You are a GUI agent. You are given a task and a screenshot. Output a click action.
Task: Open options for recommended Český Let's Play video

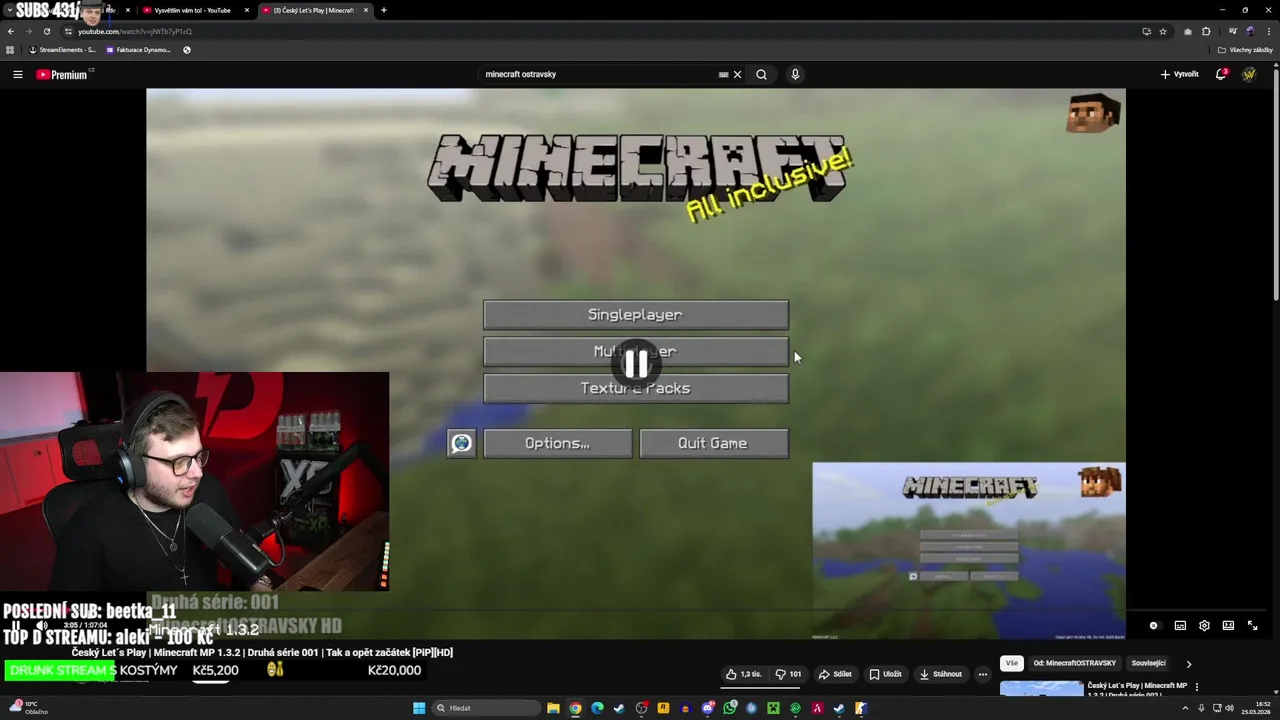[x=1196, y=687]
